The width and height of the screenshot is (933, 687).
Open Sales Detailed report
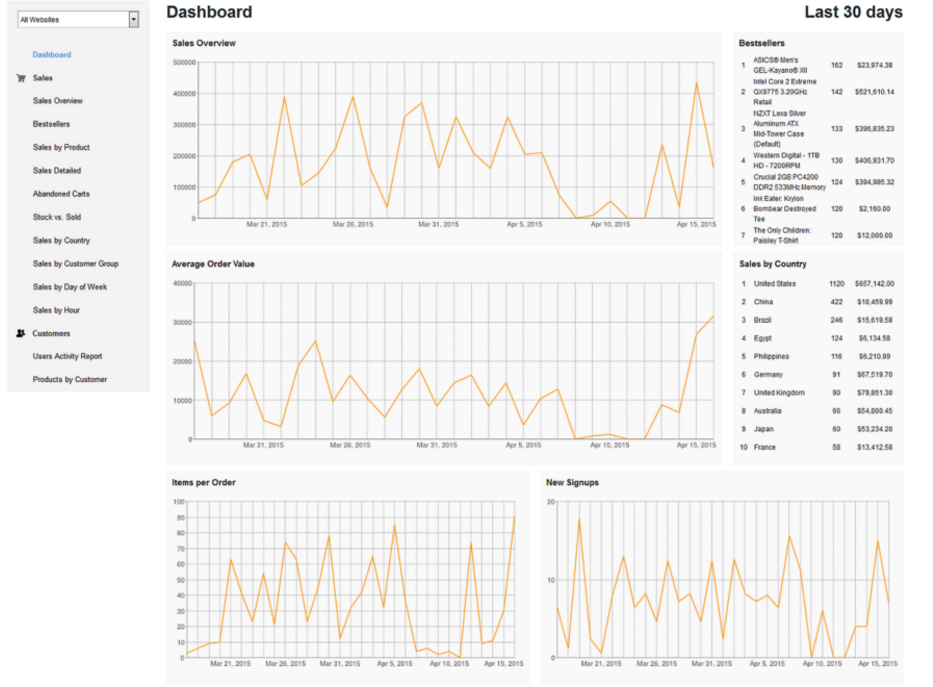pyautogui.click(x=57, y=171)
